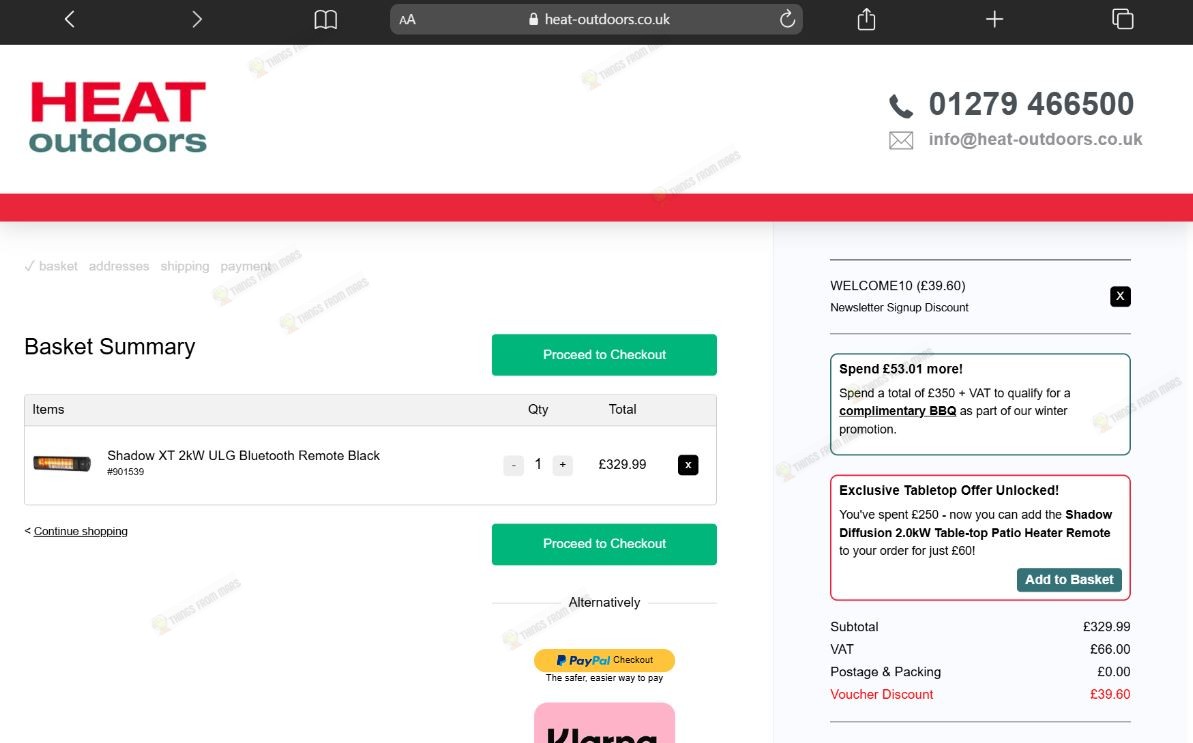
Task: Go to the shipping checkout step
Action: (184, 266)
